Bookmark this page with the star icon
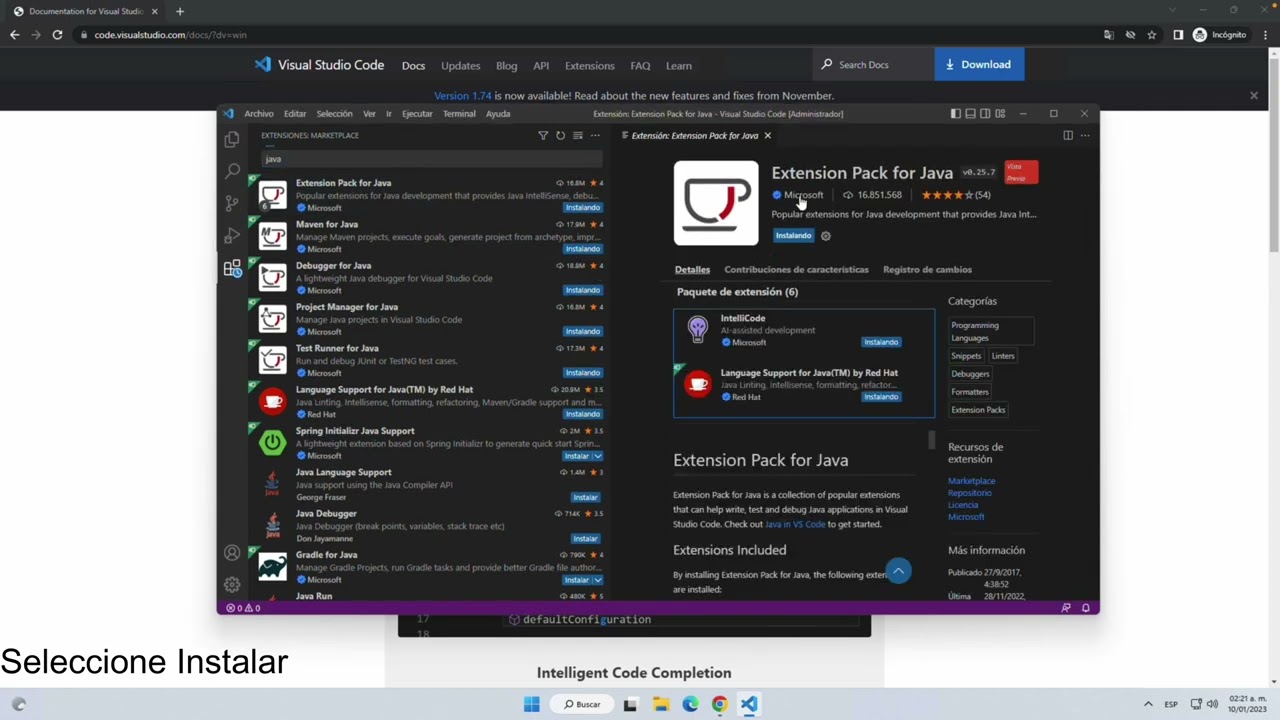This screenshot has height=720, width=1280. (1152, 35)
